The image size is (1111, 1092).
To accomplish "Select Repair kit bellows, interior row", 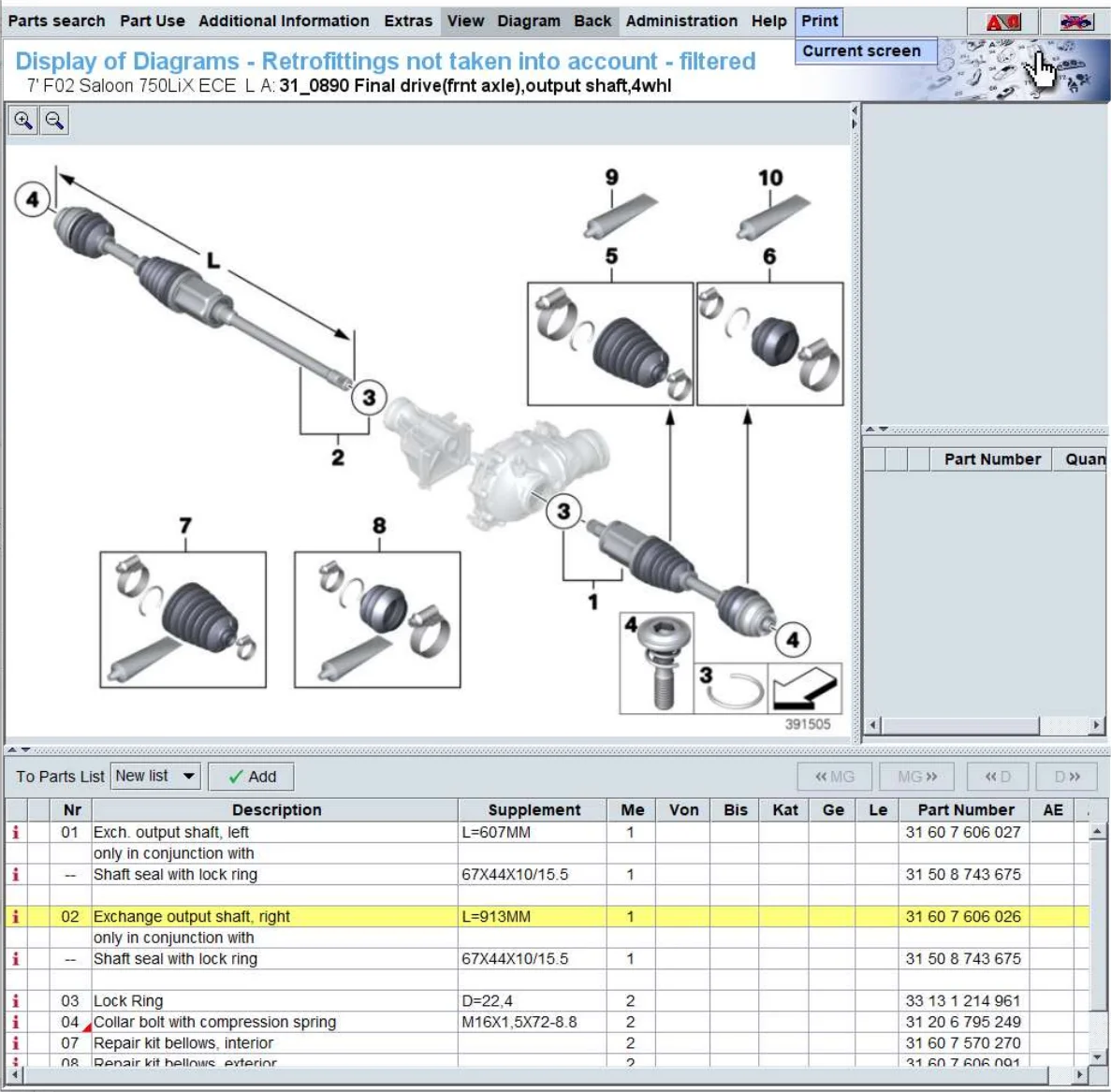I will point(547,1043).
